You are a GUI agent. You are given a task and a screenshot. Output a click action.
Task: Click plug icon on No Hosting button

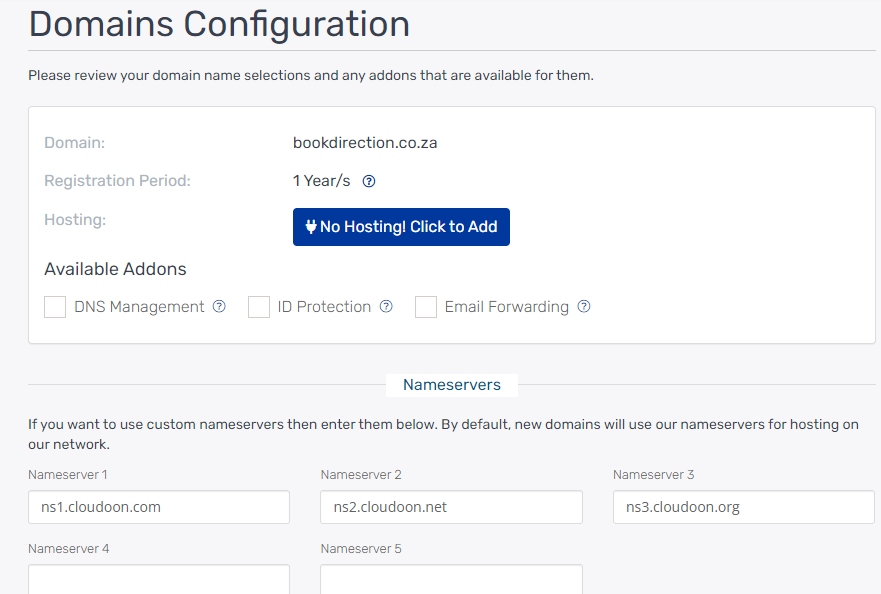[x=311, y=227]
